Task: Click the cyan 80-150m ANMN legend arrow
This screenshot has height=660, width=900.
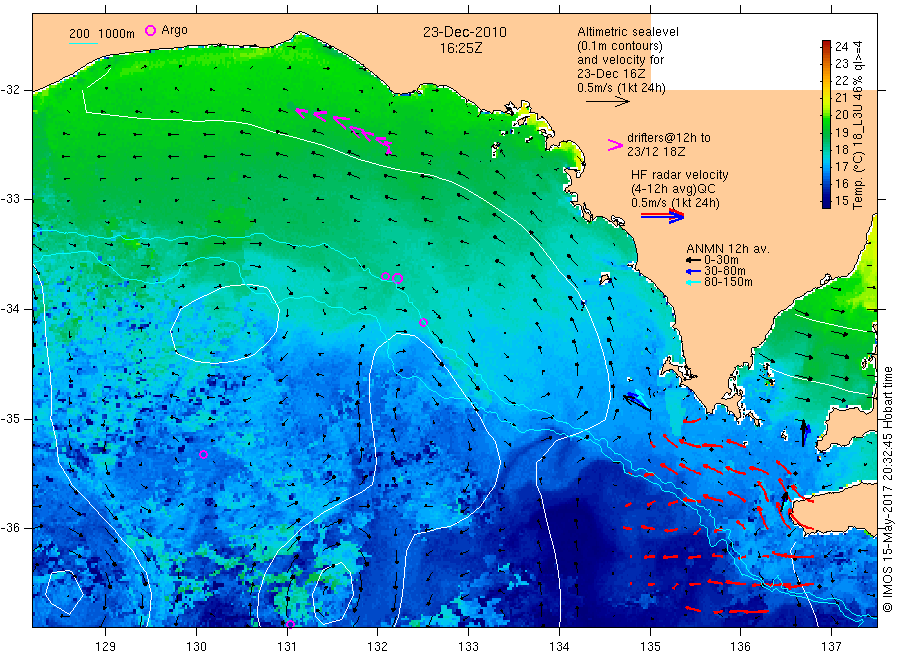Action: [693, 282]
